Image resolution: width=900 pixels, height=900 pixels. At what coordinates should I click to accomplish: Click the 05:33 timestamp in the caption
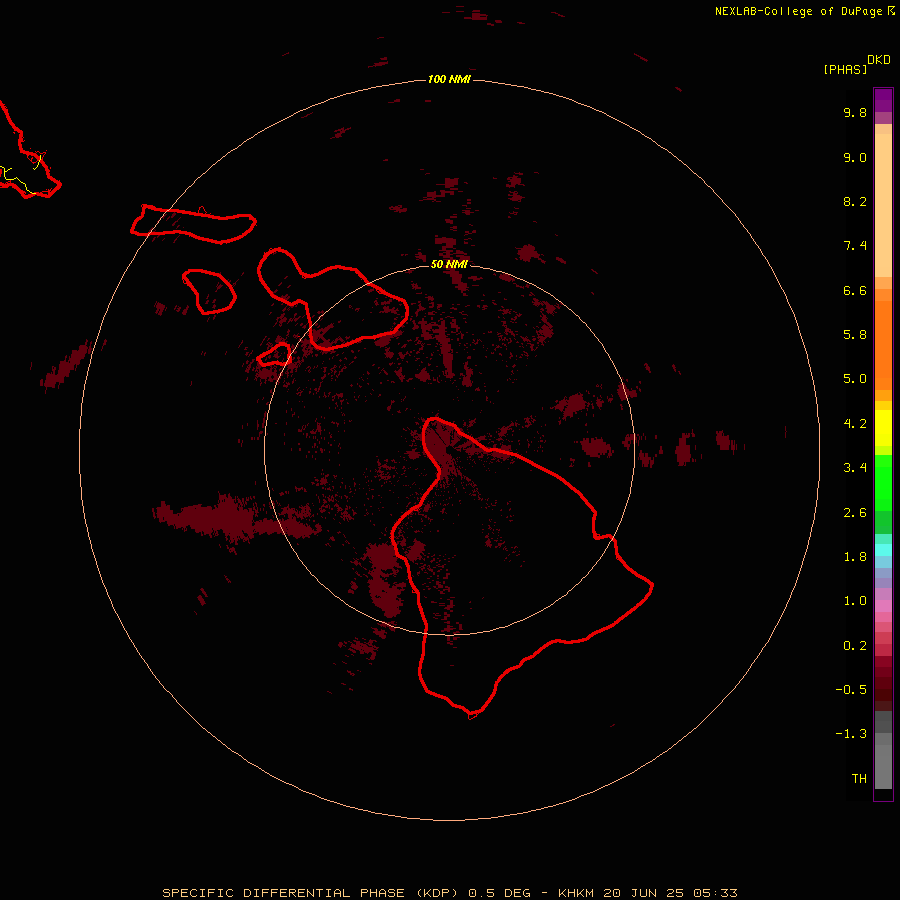[x=715, y=893]
